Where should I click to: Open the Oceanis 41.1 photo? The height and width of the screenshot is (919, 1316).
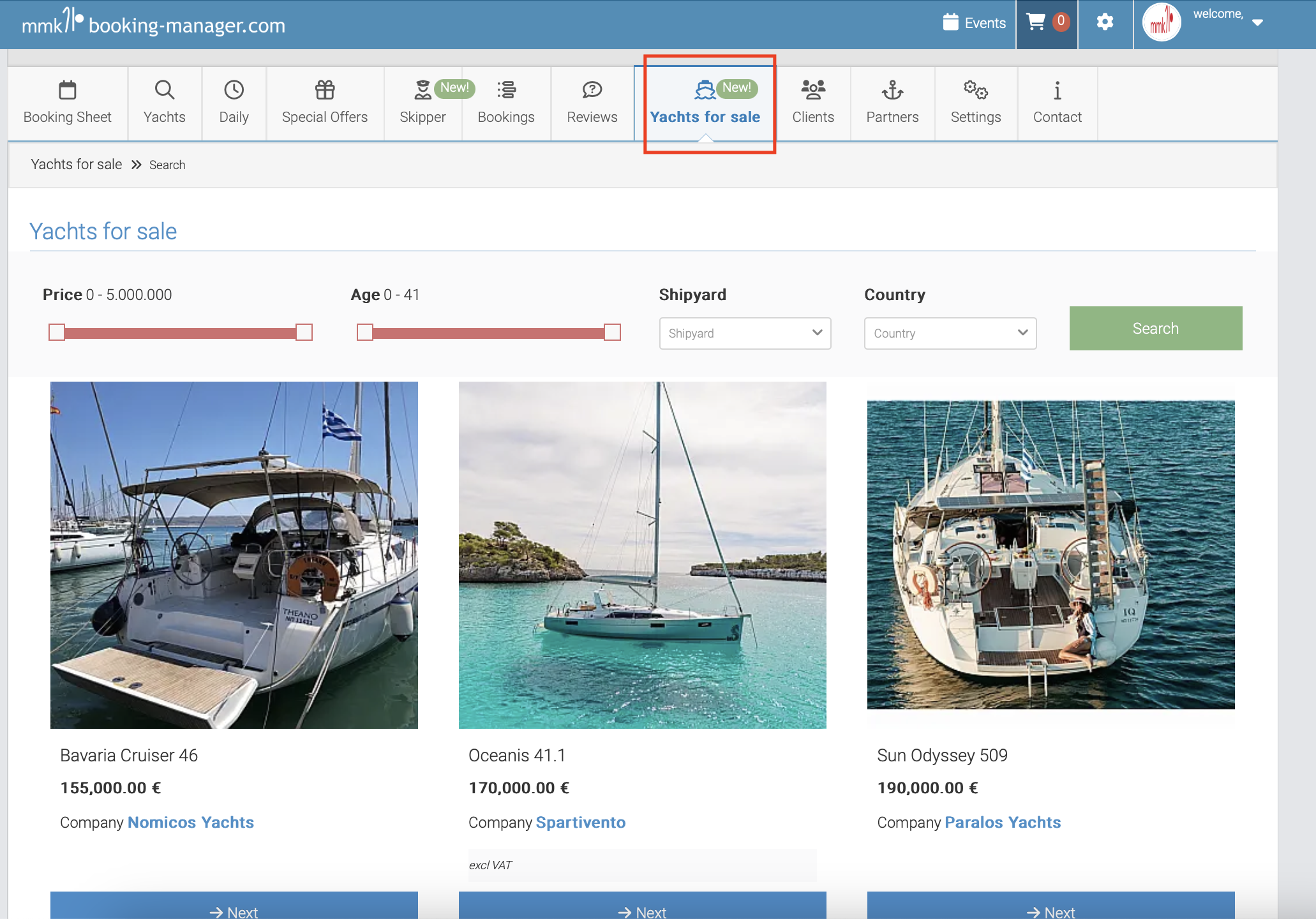(643, 555)
